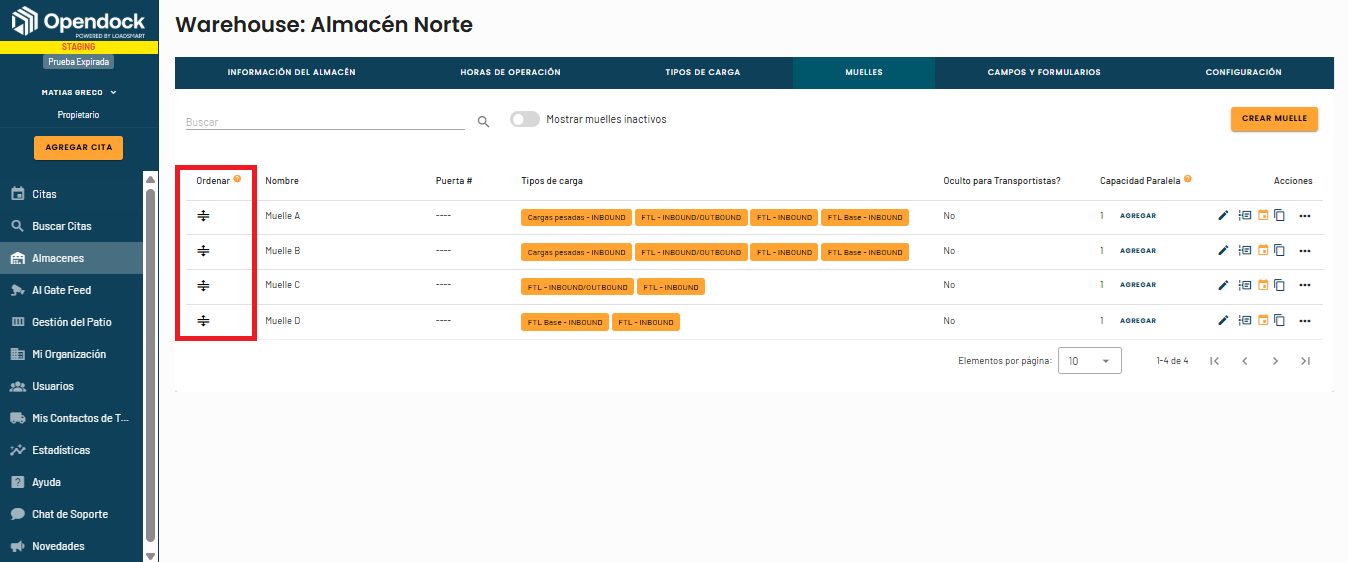Focus the Buscar search field

(x=325, y=122)
